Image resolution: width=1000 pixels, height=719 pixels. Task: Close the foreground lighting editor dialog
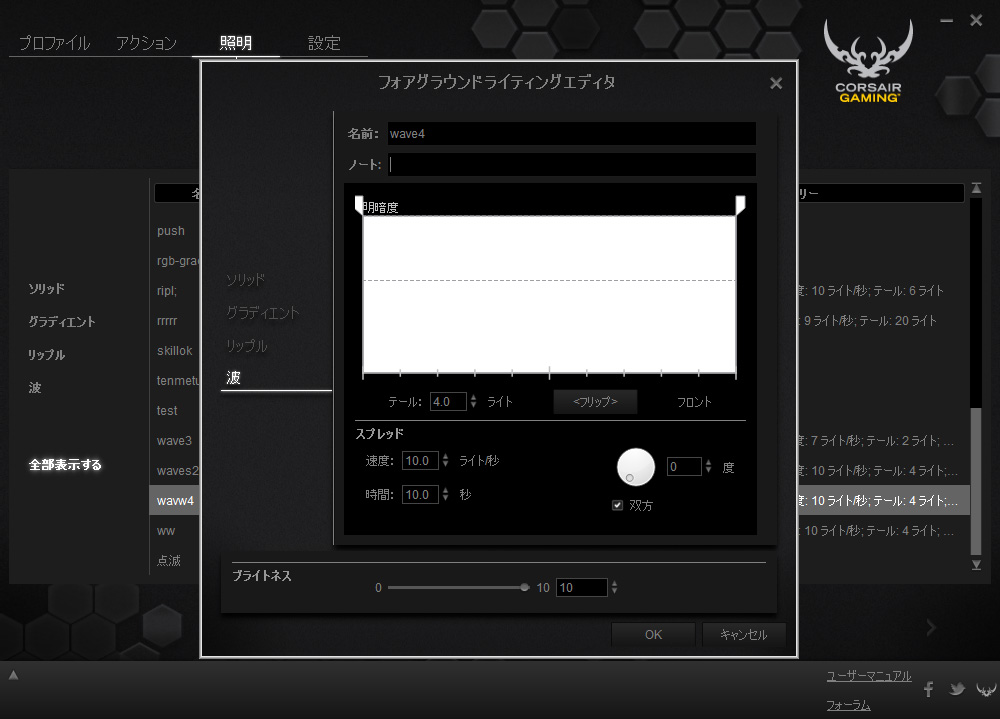tap(776, 84)
